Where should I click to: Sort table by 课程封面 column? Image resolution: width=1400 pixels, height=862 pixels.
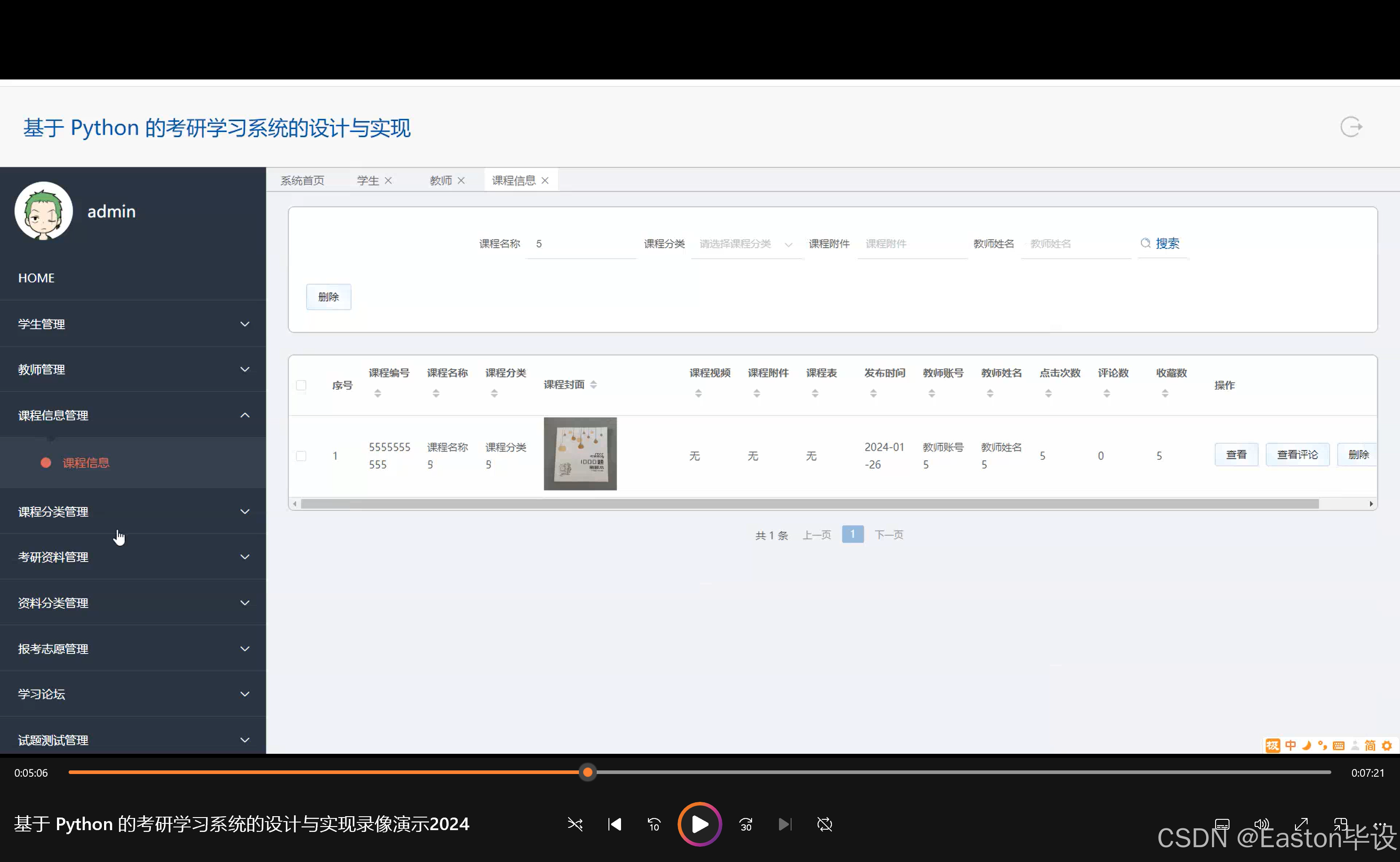point(593,385)
